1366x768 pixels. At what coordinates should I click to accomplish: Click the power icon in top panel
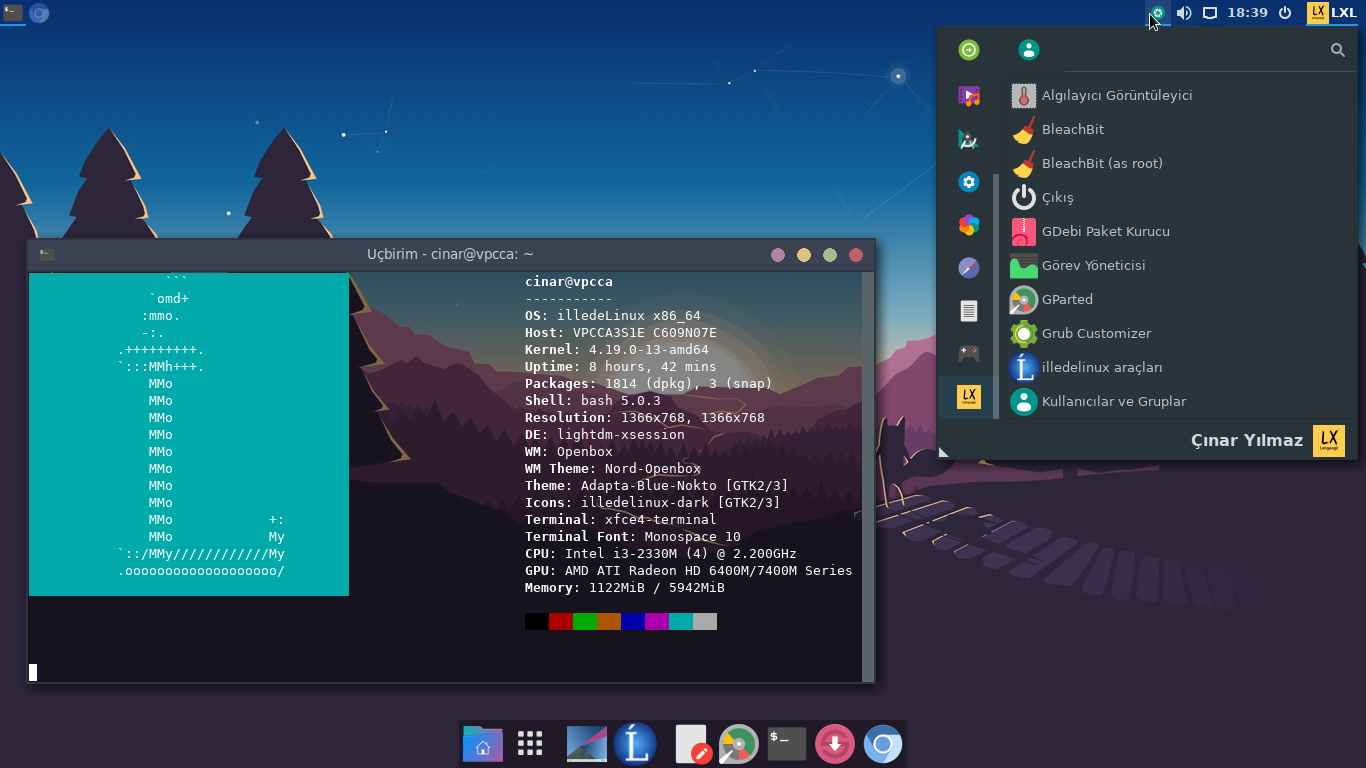pyautogui.click(x=1285, y=13)
